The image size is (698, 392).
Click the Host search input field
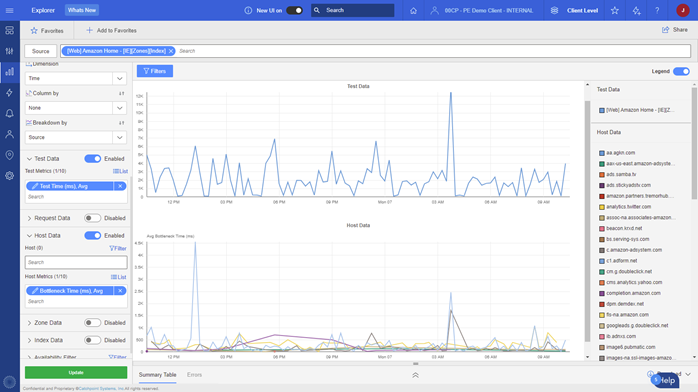click(x=76, y=263)
